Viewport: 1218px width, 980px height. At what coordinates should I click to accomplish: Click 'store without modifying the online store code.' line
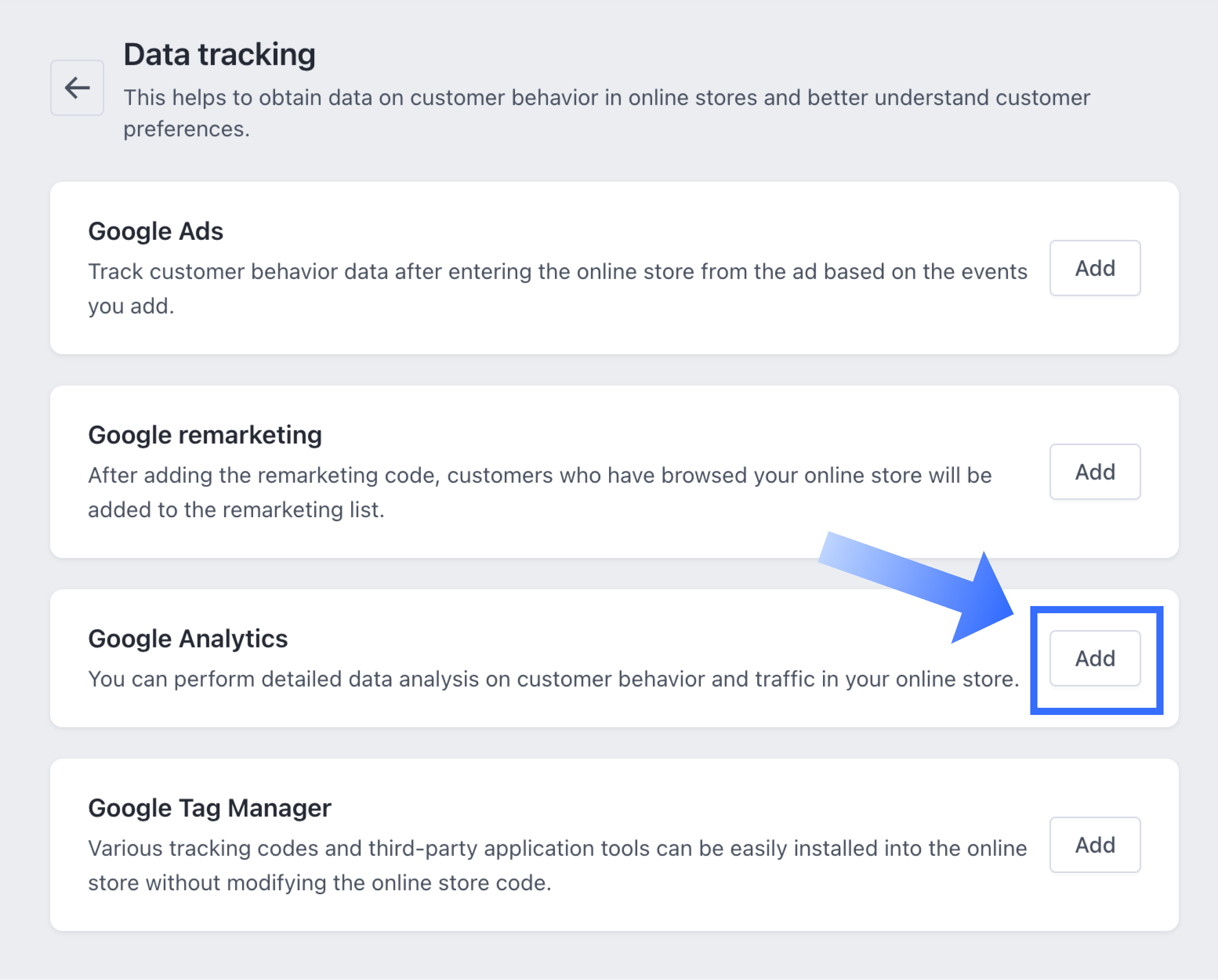coord(319,883)
